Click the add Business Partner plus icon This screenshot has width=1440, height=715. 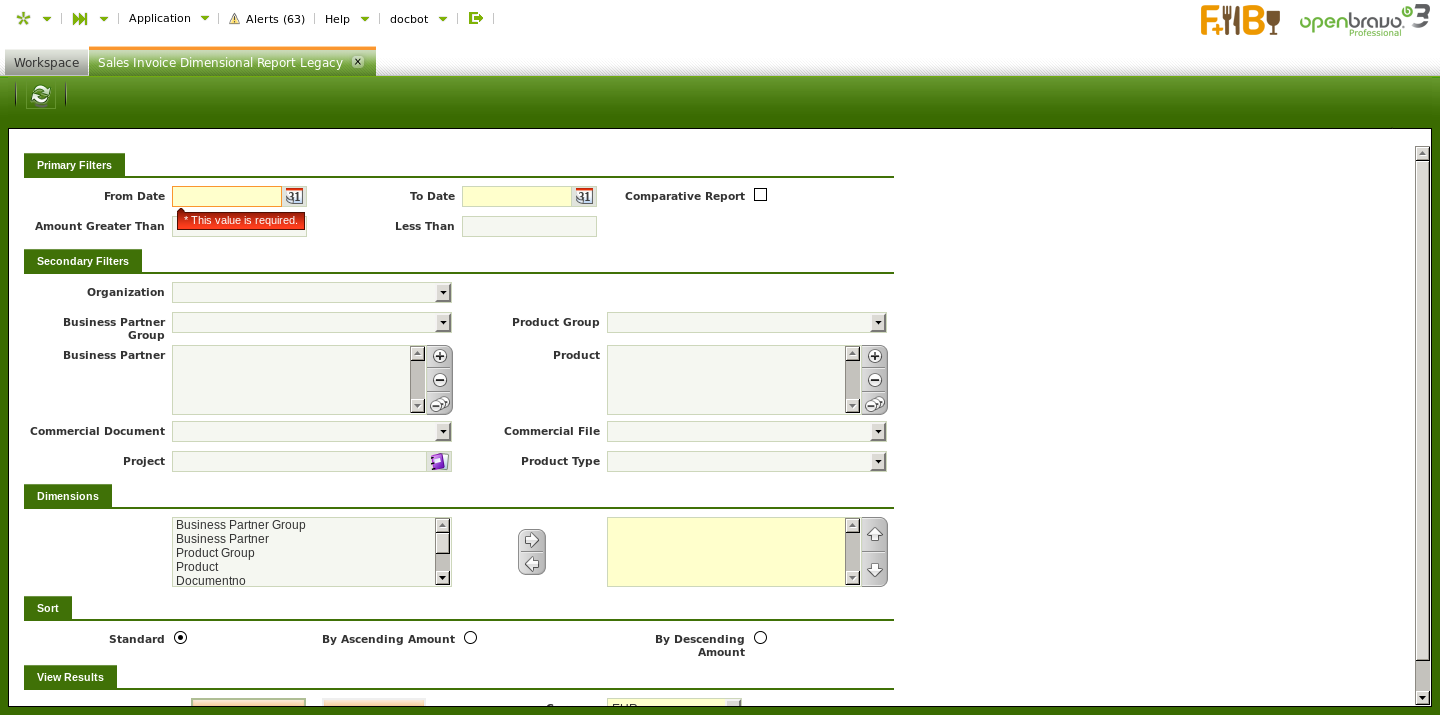tap(440, 356)
